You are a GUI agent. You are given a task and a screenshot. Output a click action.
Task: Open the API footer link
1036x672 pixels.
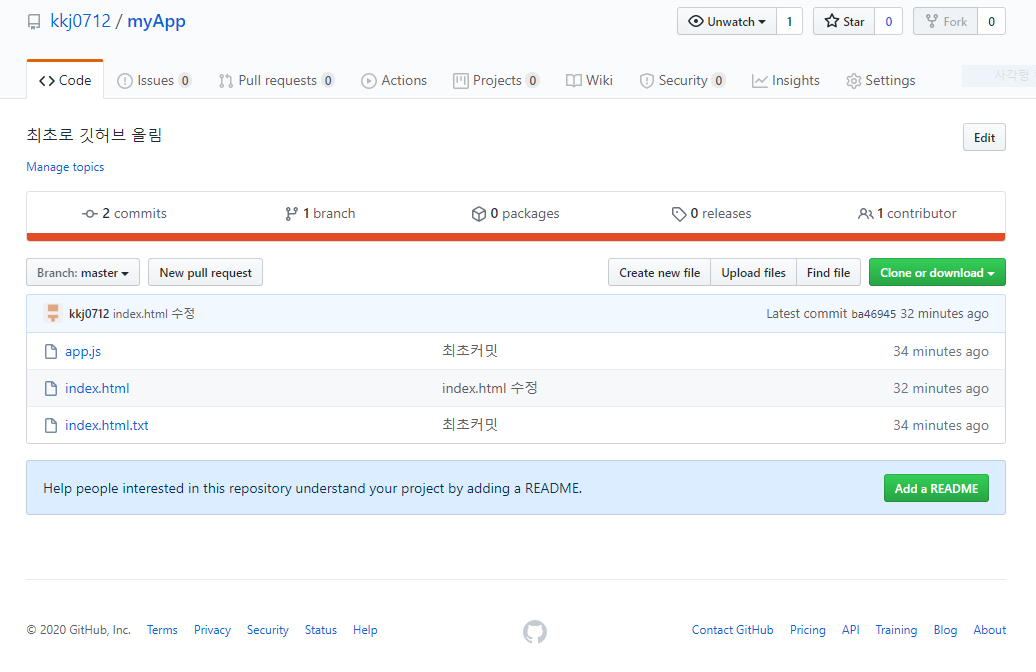(850, 630)
